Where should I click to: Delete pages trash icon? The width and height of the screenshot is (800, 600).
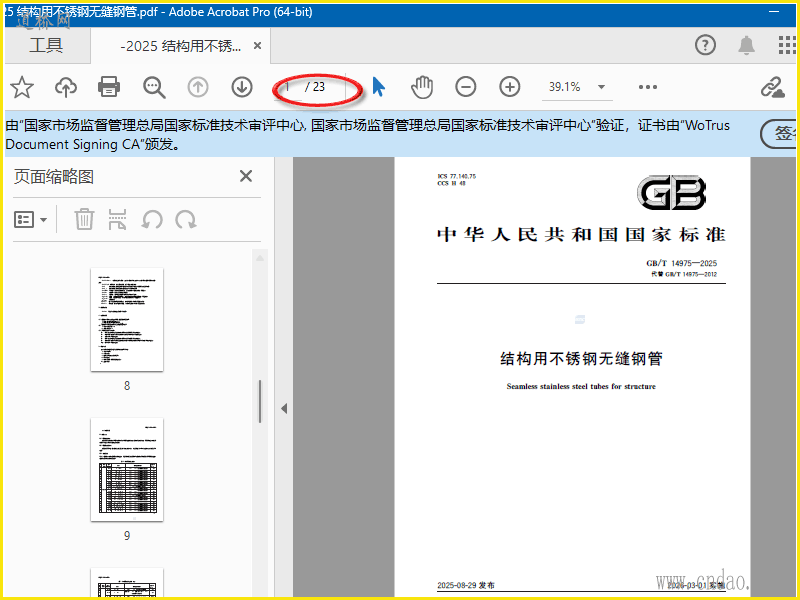[84, 219]
